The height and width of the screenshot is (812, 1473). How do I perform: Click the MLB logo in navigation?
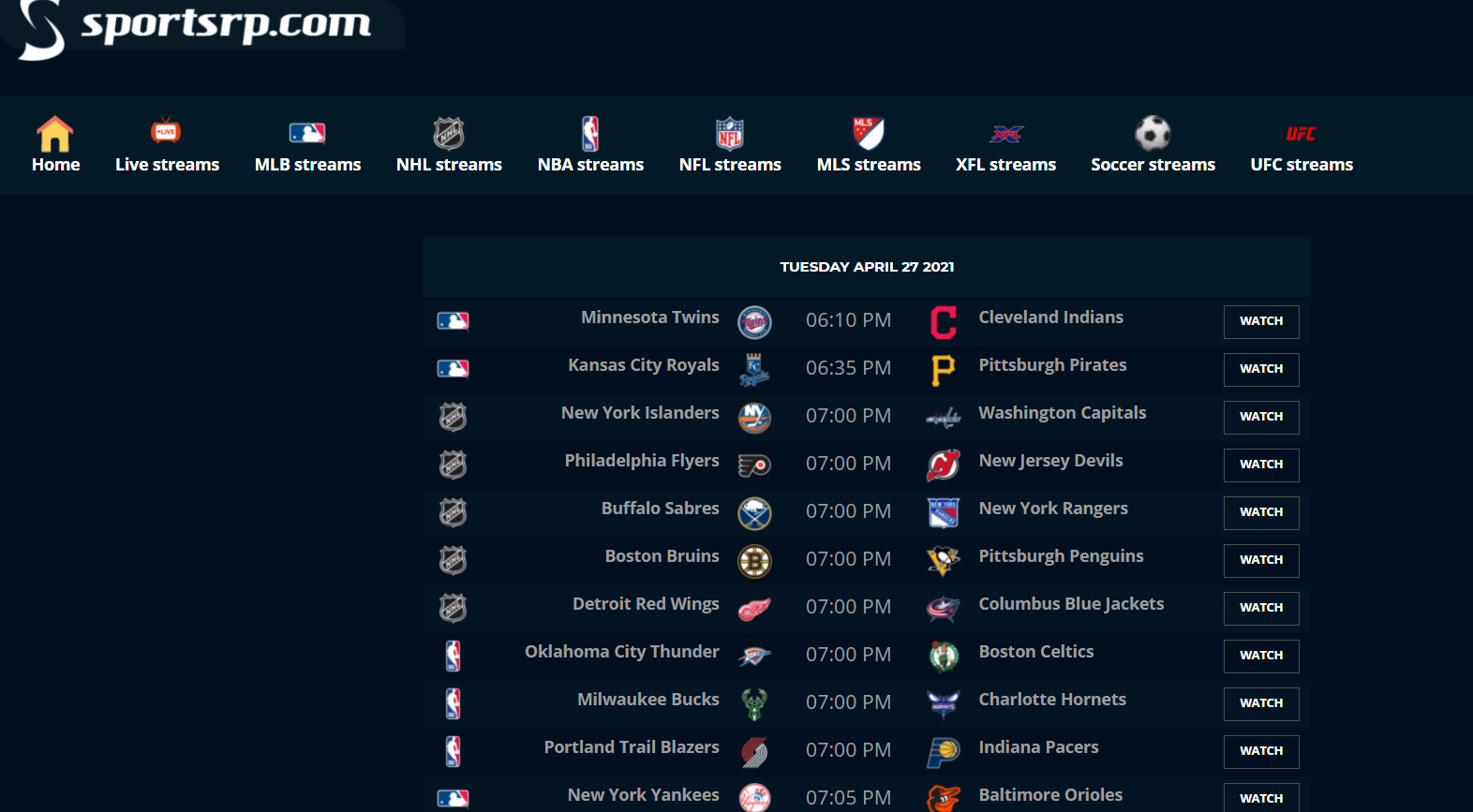(x=307, y=133)
